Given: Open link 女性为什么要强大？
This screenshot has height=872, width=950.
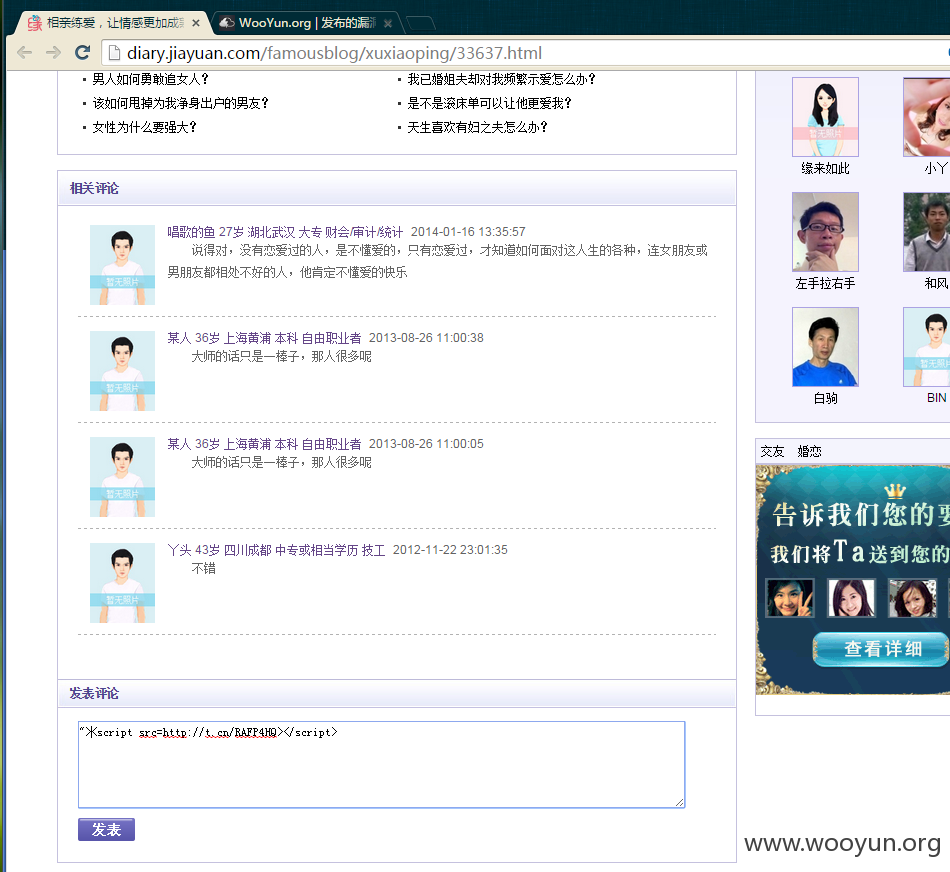Looking at the screenshot, I should tap(144, 128).
